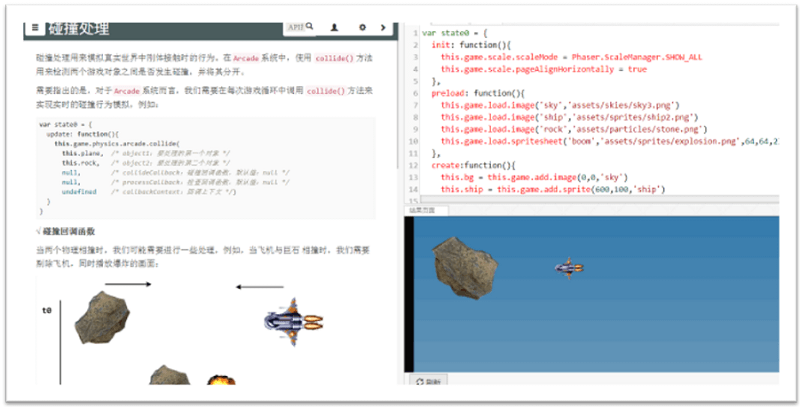Click the spaceship sprite in the game canvas
Image resolution: width=800 pixels, height=407 pixels.
569,268
